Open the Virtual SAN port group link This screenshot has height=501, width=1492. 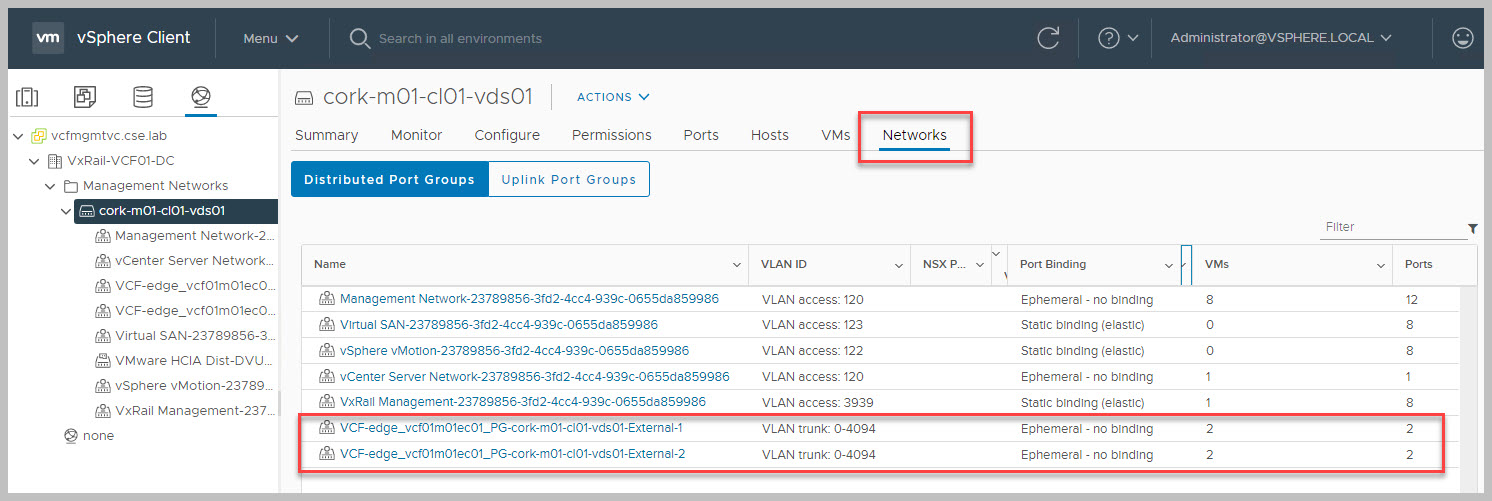coord(498,325)
